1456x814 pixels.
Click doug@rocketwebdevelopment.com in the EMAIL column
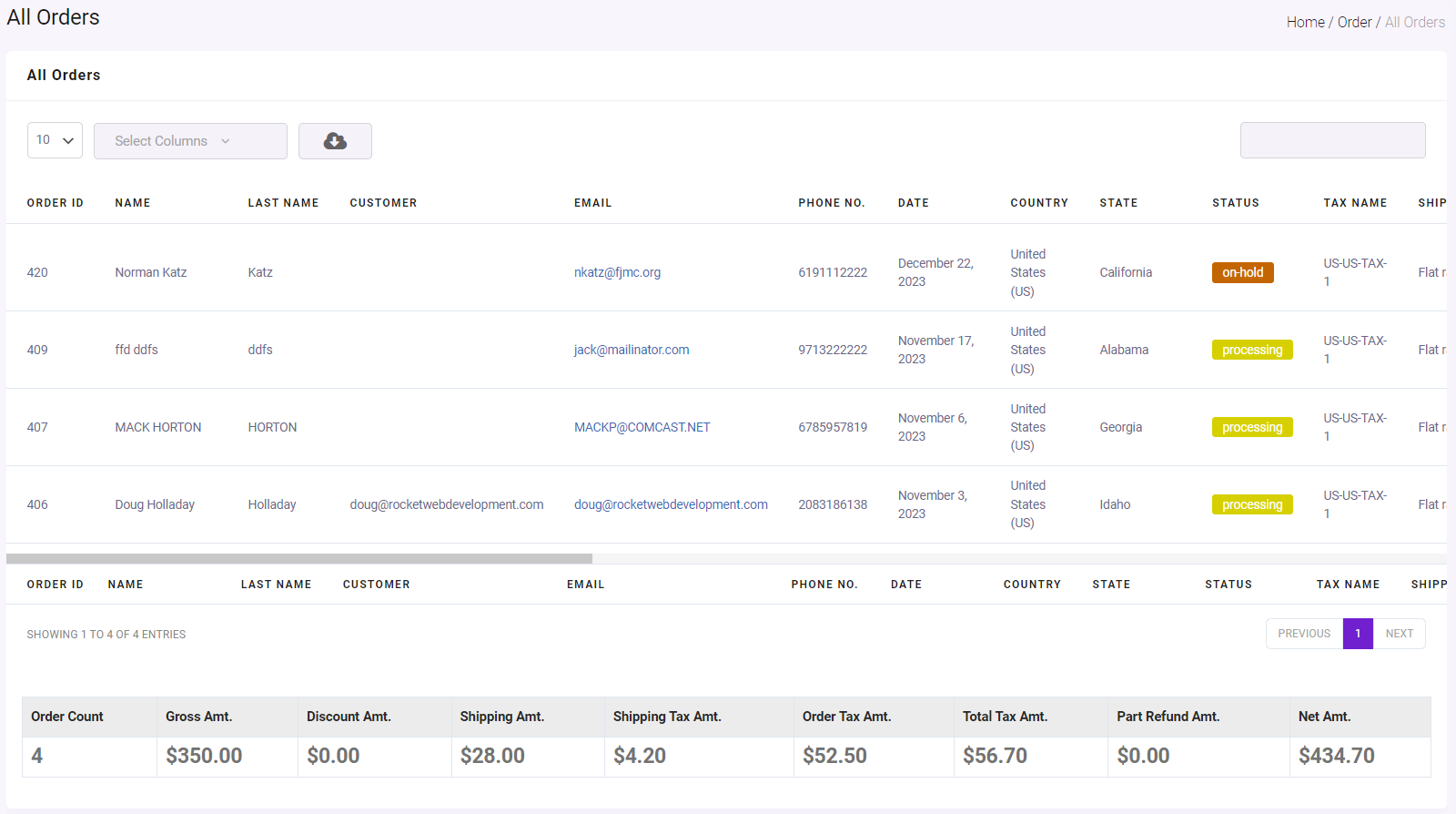point(671,504)
